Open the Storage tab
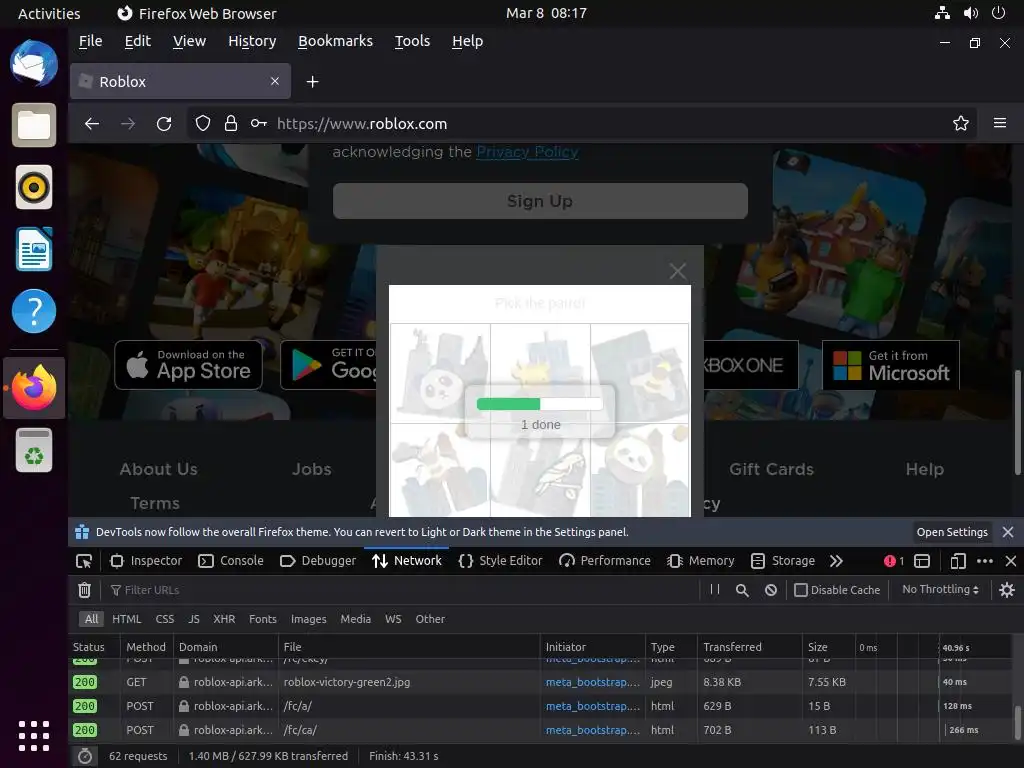1024x768 pixels. [x=783, y=561]
